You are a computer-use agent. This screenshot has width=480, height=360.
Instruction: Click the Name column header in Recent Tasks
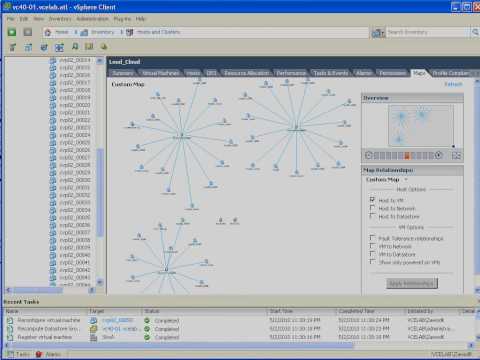coord(46,311)
